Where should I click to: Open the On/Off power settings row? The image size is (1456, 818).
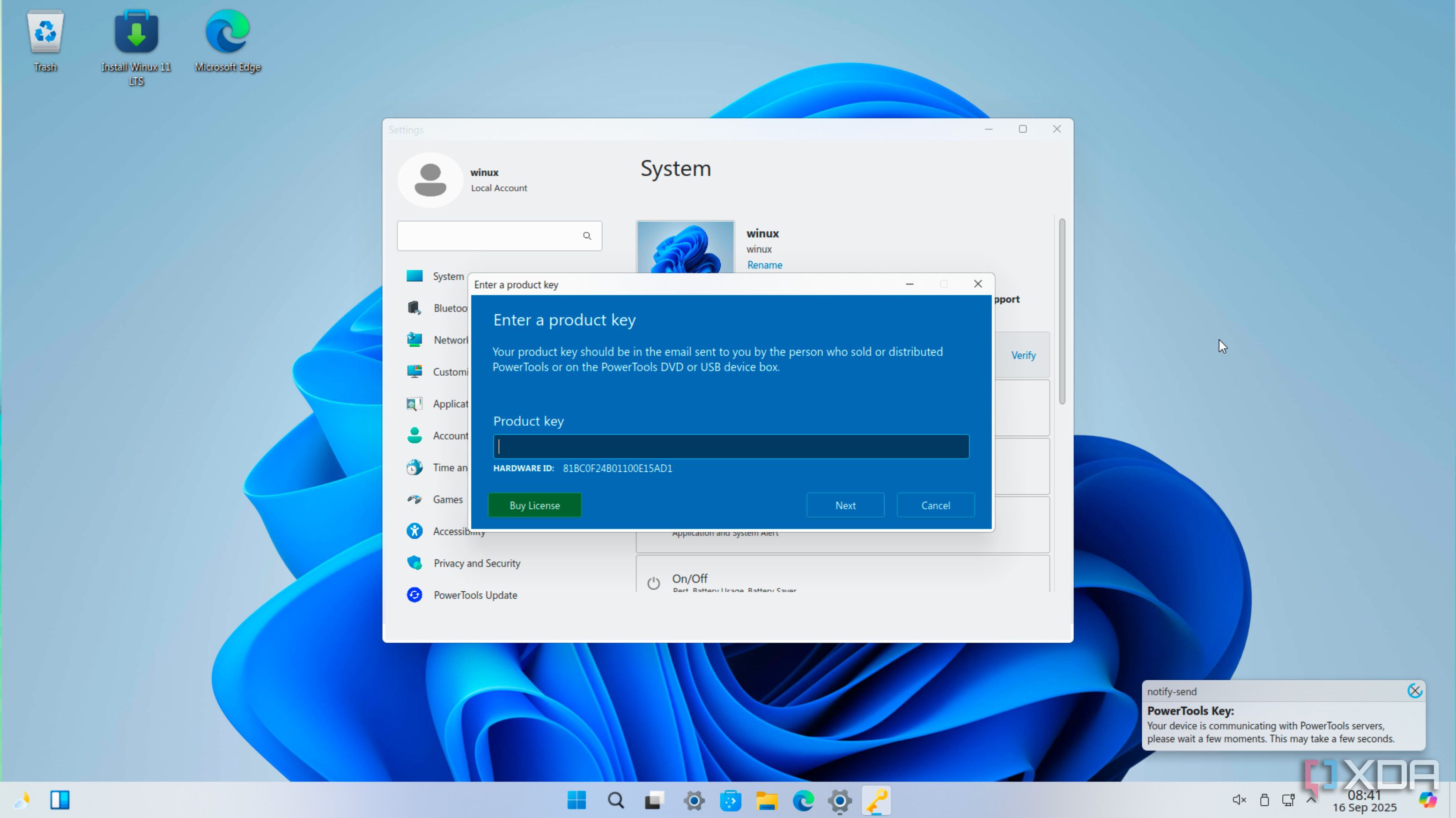point(843,574)
